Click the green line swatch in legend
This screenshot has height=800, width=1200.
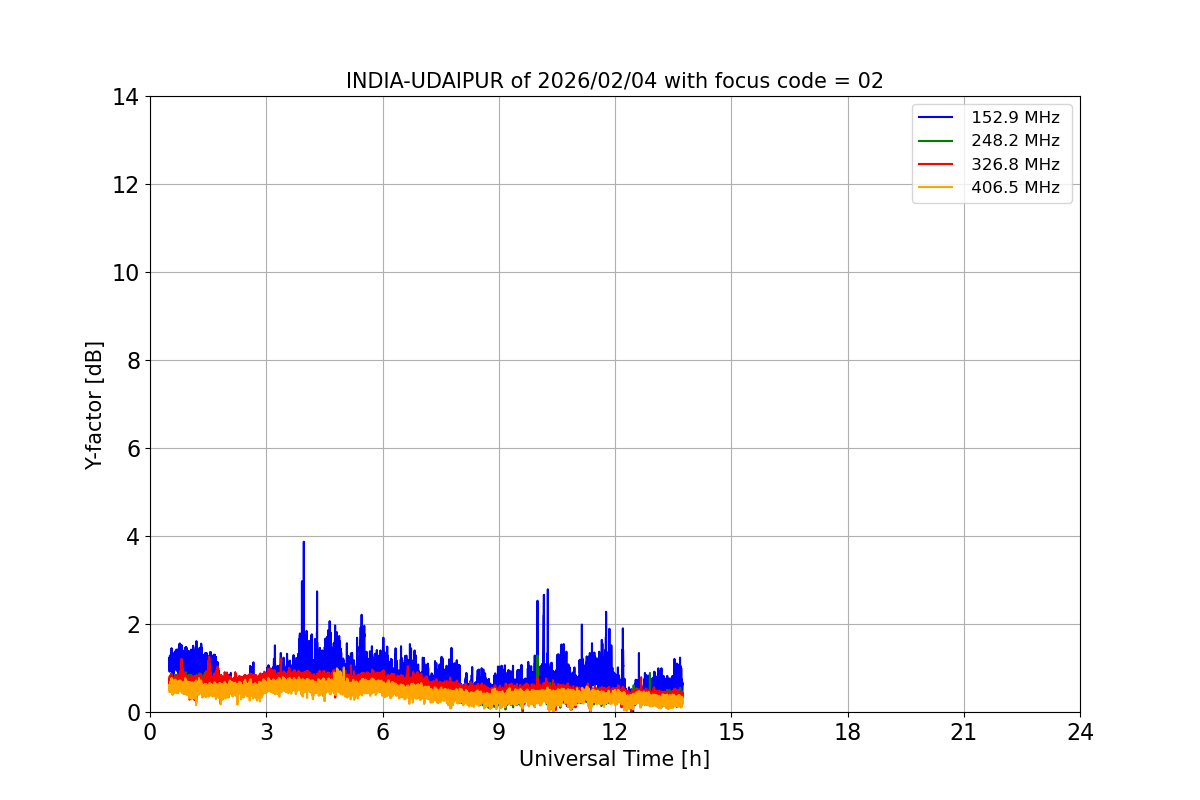coord(937,141)
